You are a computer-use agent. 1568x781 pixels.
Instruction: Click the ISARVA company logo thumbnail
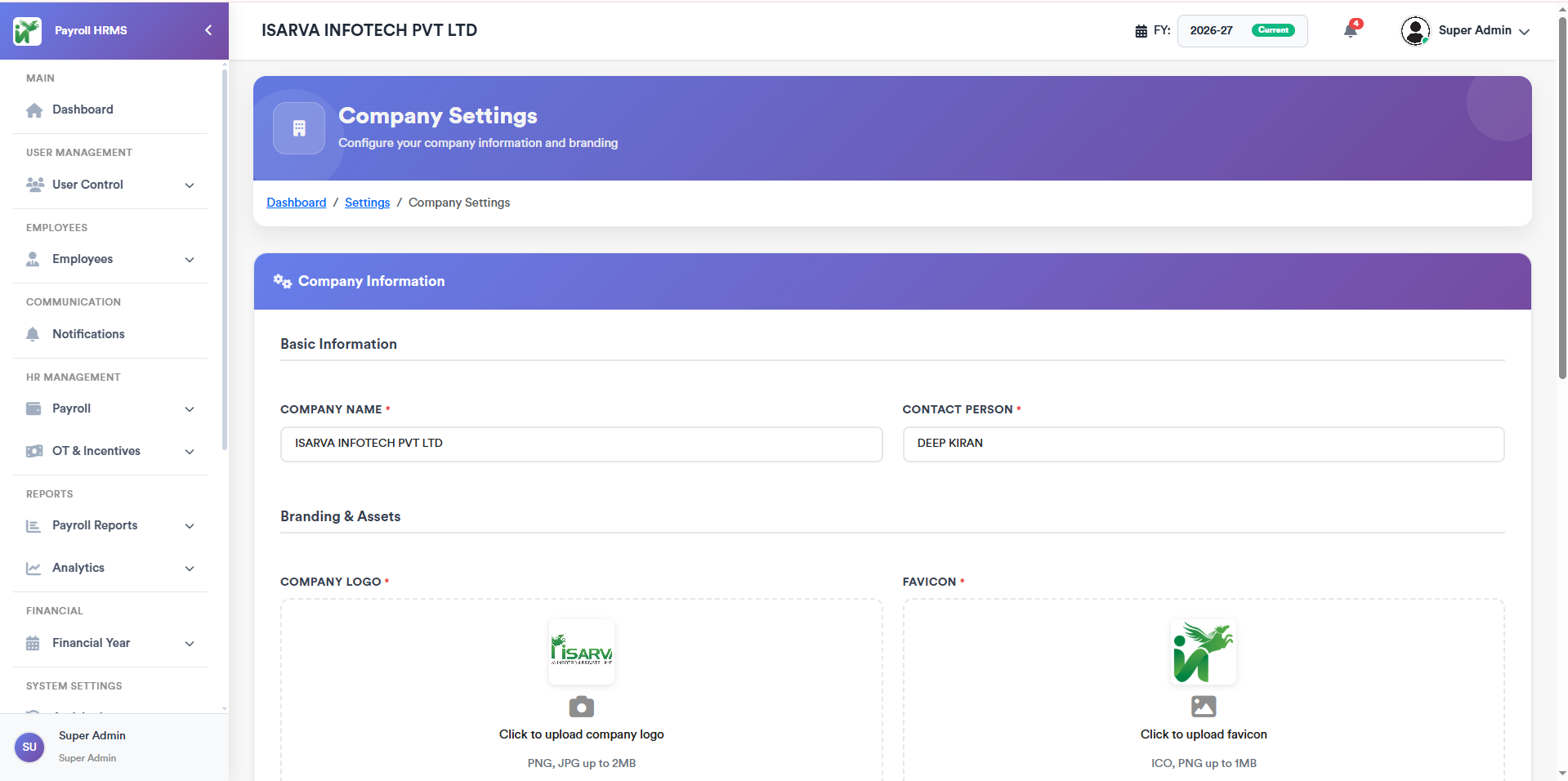582,651
